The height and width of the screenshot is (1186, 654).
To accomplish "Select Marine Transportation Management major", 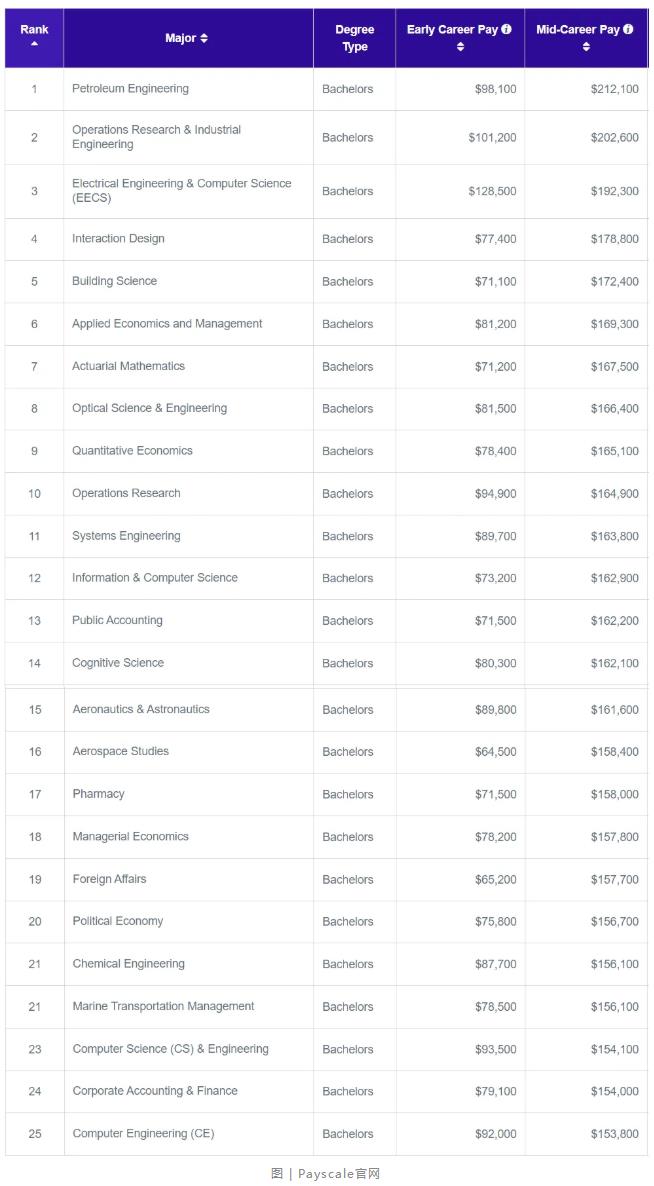I will [x=163, y=1006].
